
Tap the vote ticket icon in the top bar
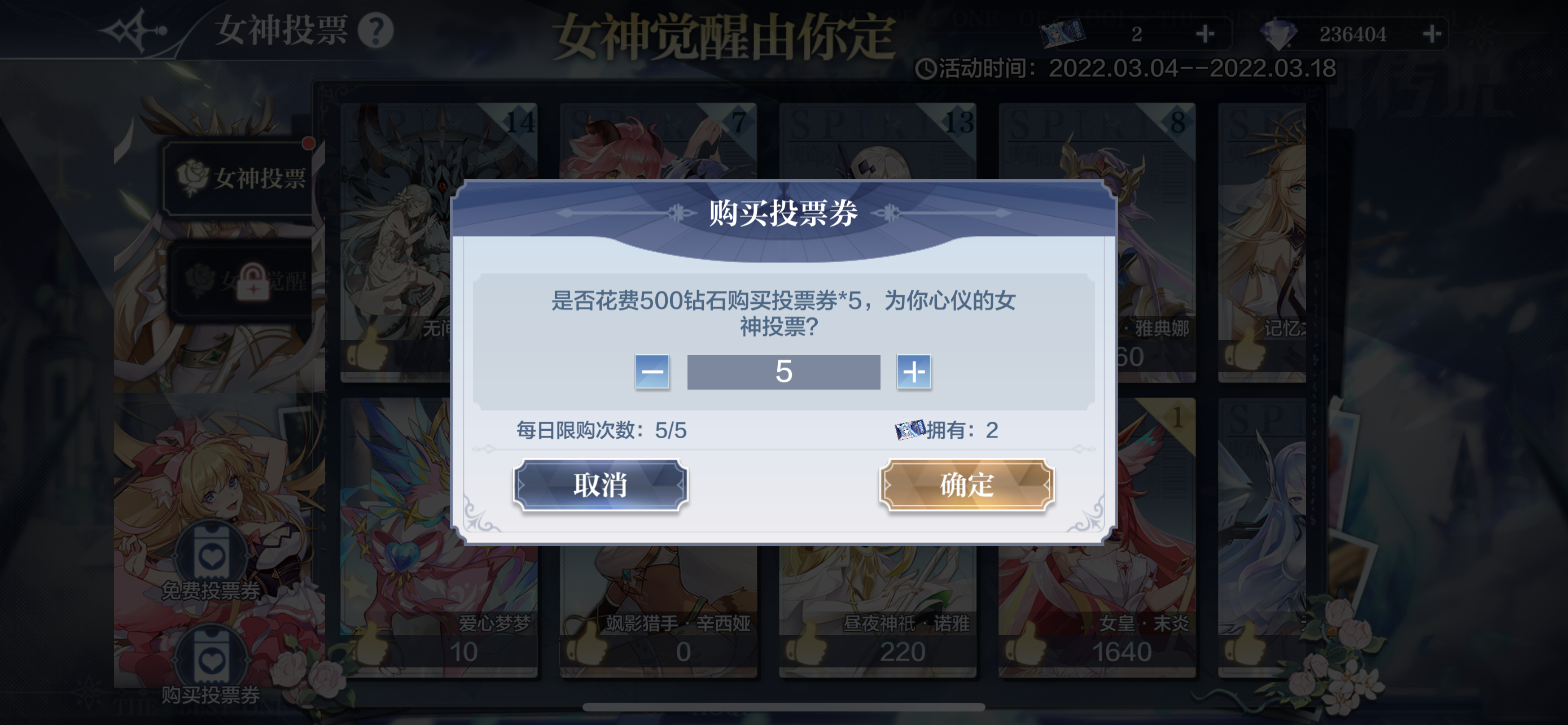pos(1063,34)
